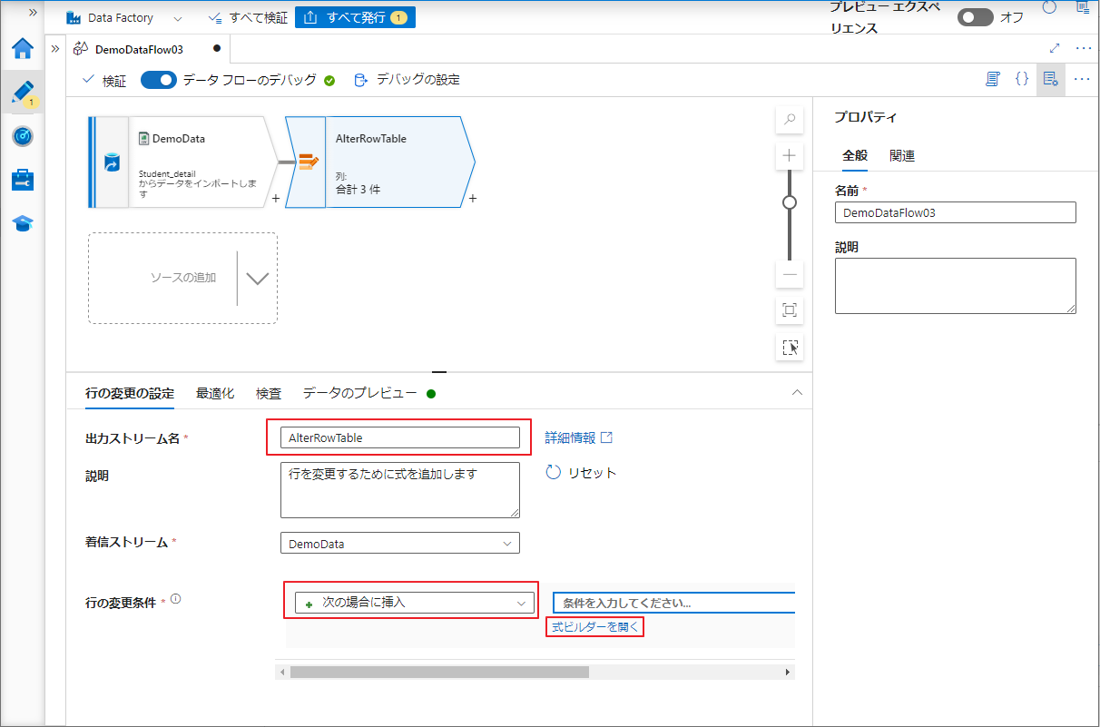Open the Monitor gauge icon in sidebar
The image size is (1100, 727).
[x=22, y=136]
